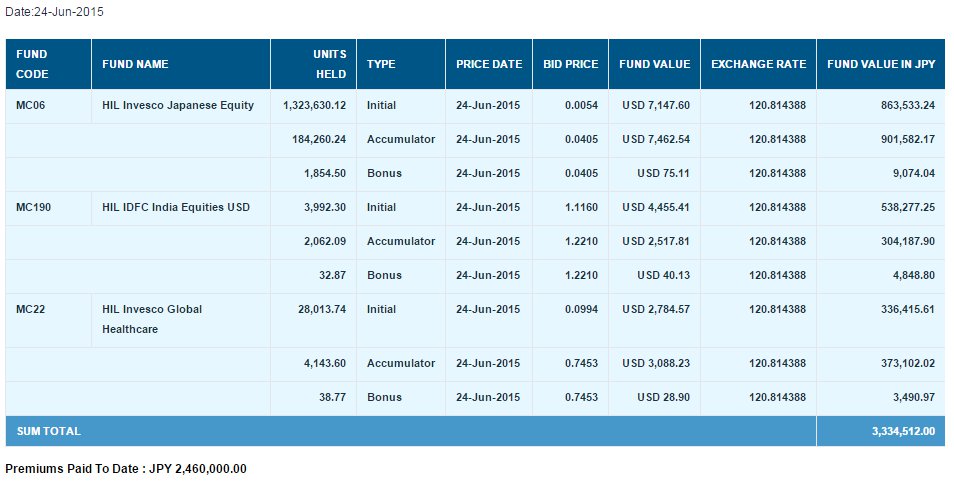Select the 3,334,512.00 total value
Viewport: 954px width, 485px height.
tap(903, 431)
